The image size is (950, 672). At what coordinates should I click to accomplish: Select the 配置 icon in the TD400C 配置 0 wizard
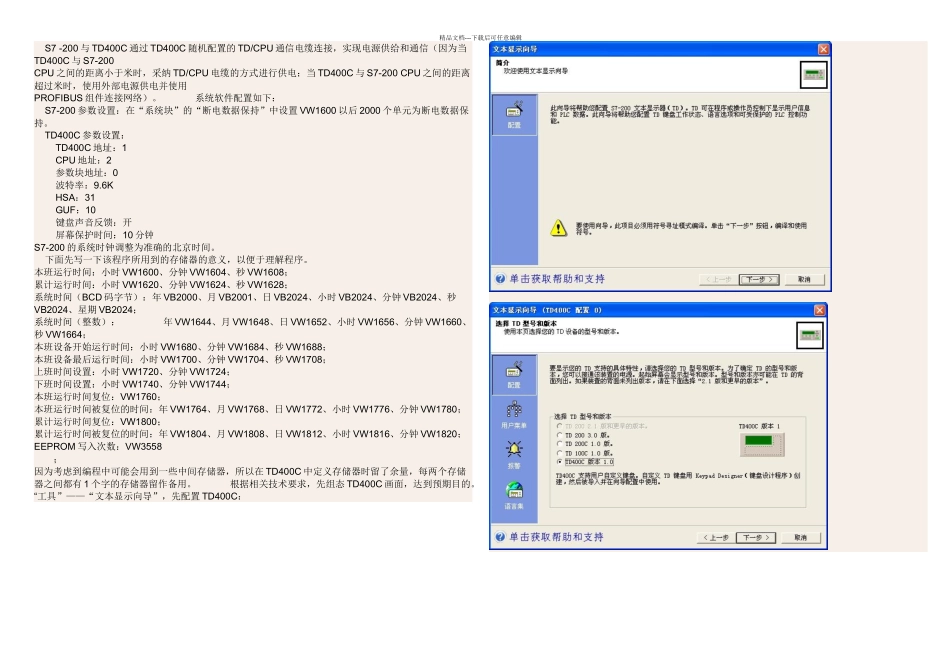tap(514, 374)
